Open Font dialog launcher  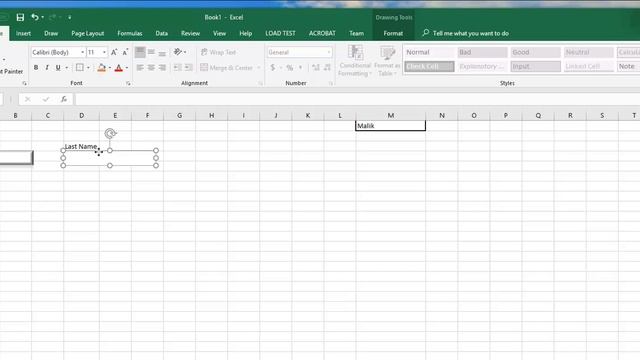pos(128,83)
